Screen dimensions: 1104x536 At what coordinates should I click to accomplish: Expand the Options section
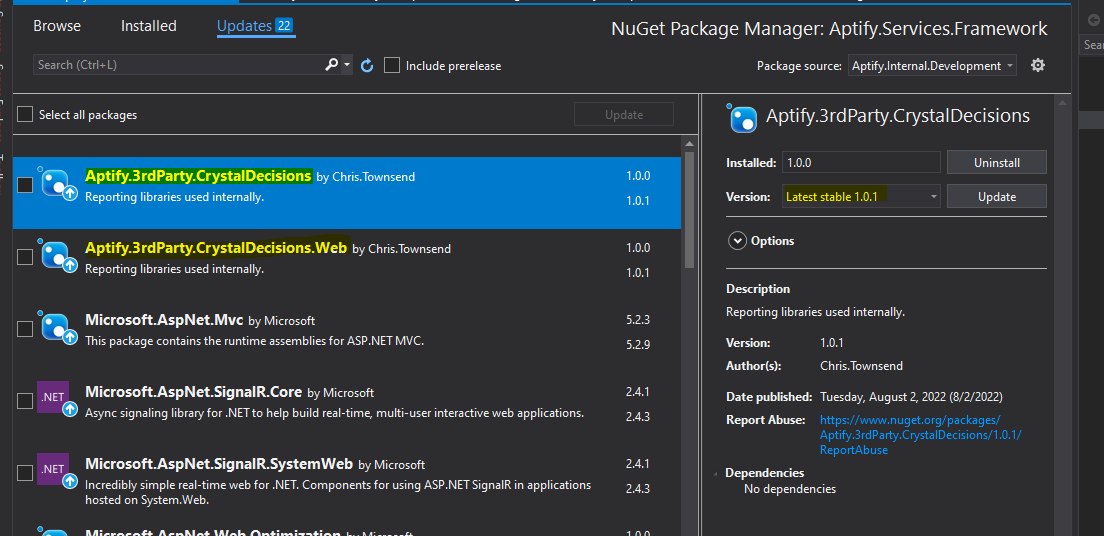point(737,241)
